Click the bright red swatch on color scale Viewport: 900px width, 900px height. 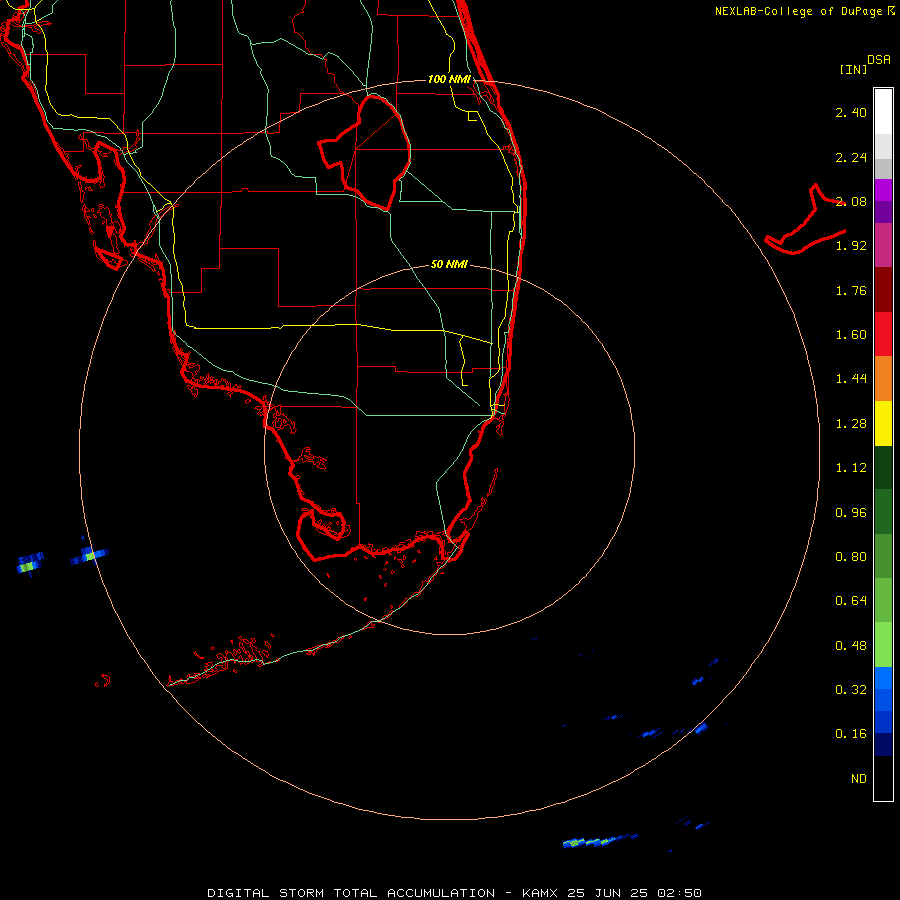pyautogui.click(x=883, y=334)
